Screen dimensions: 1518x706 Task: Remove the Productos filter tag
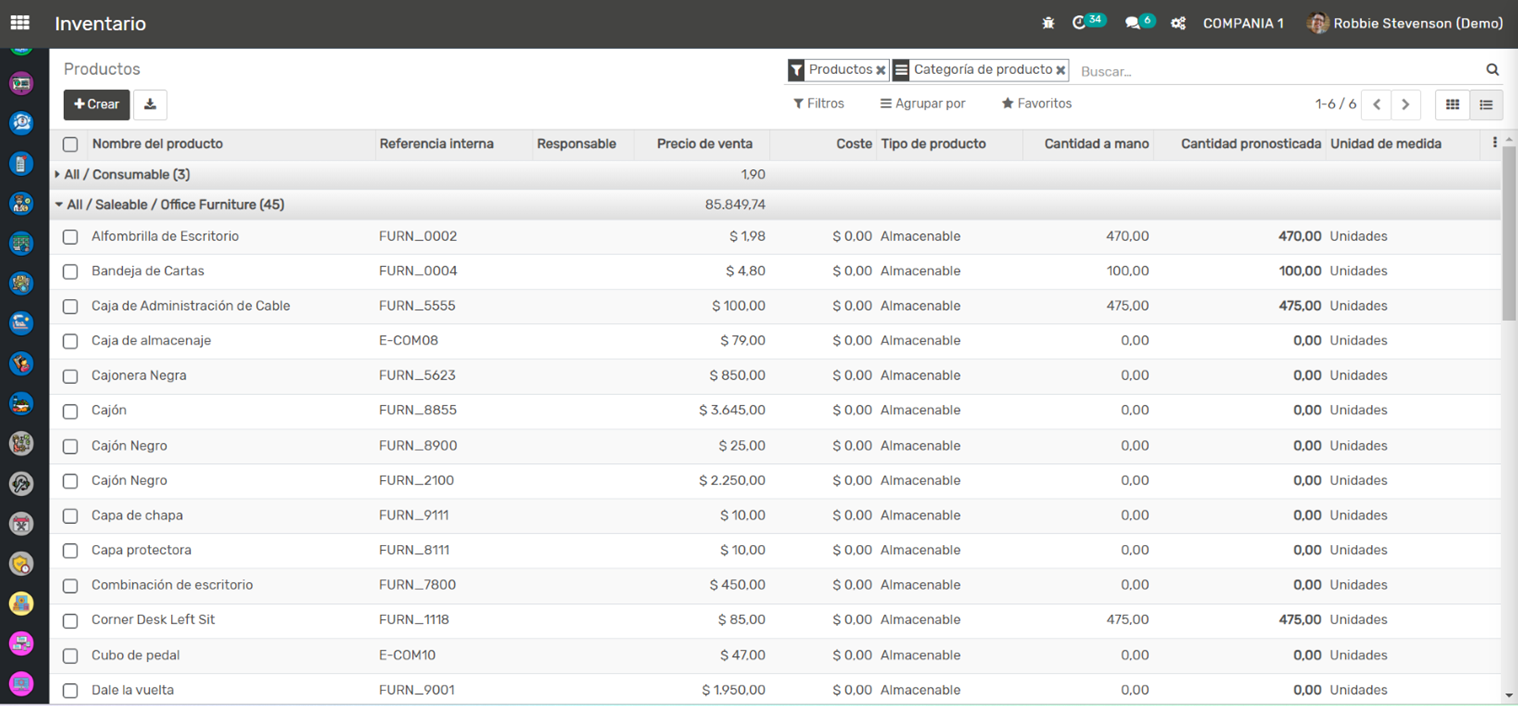pyautogui.click(x=881, y=70)
